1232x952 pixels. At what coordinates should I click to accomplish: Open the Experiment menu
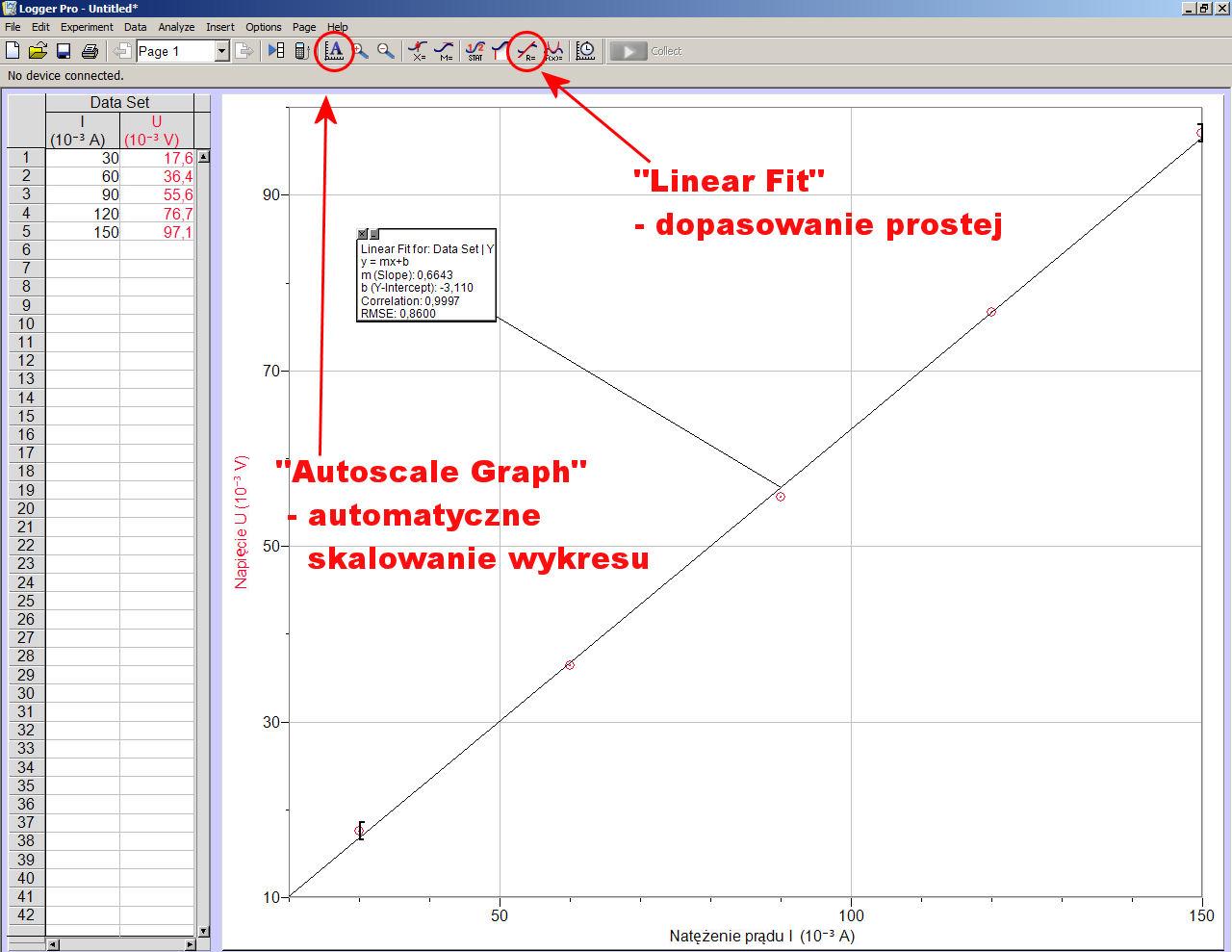click(87, 27)
